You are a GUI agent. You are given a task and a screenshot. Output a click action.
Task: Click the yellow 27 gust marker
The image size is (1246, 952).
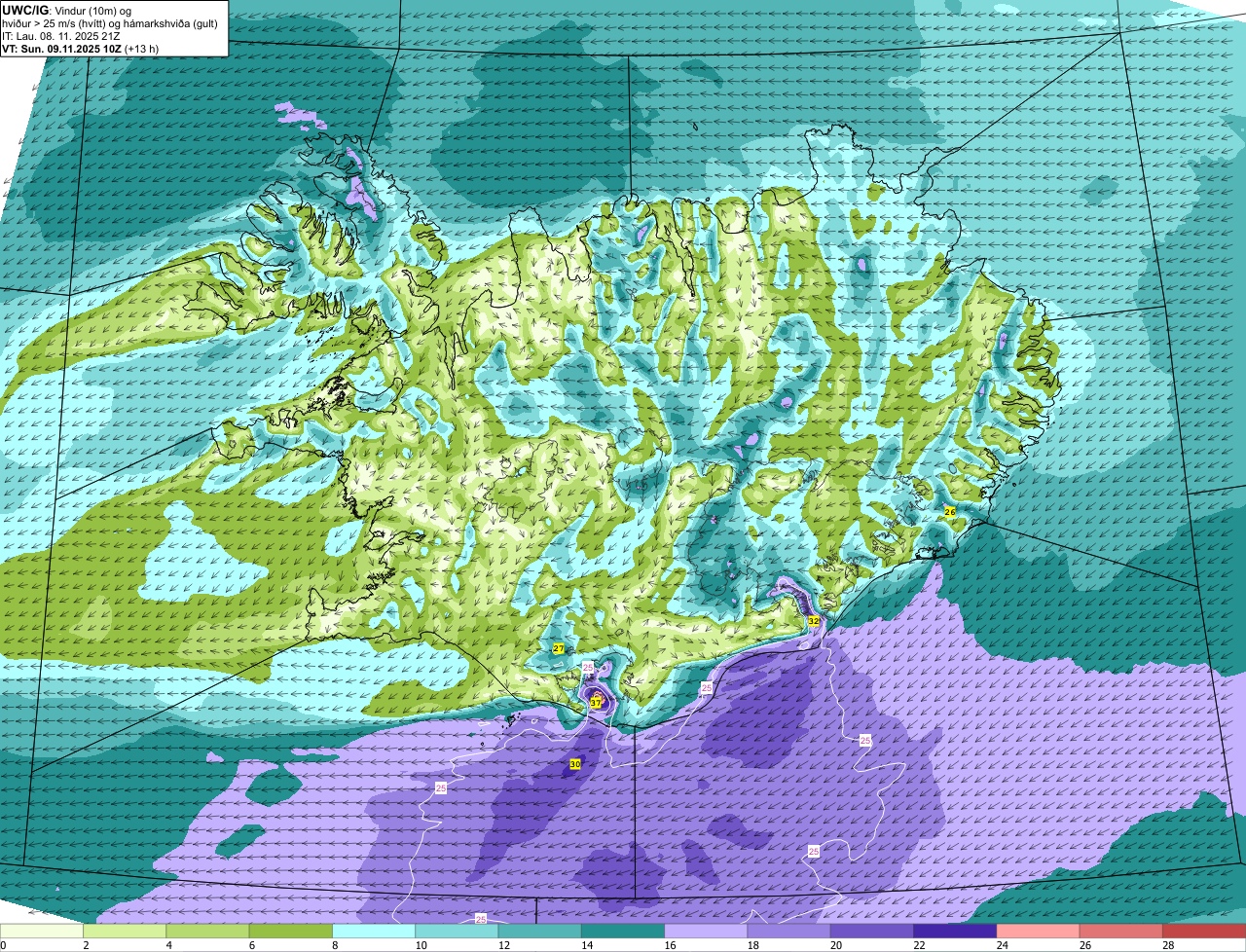[x=559, y=648]
